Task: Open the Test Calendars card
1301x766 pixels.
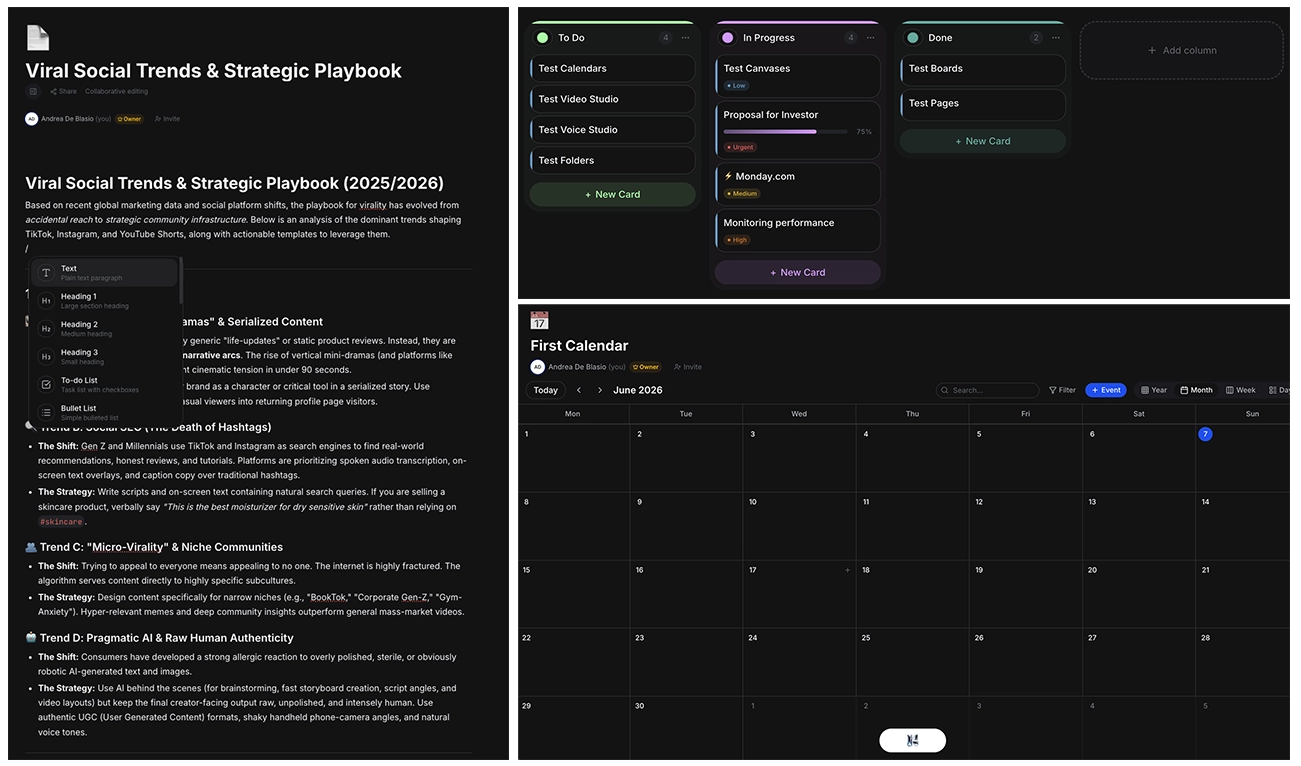Action: [x=612, y=69]
